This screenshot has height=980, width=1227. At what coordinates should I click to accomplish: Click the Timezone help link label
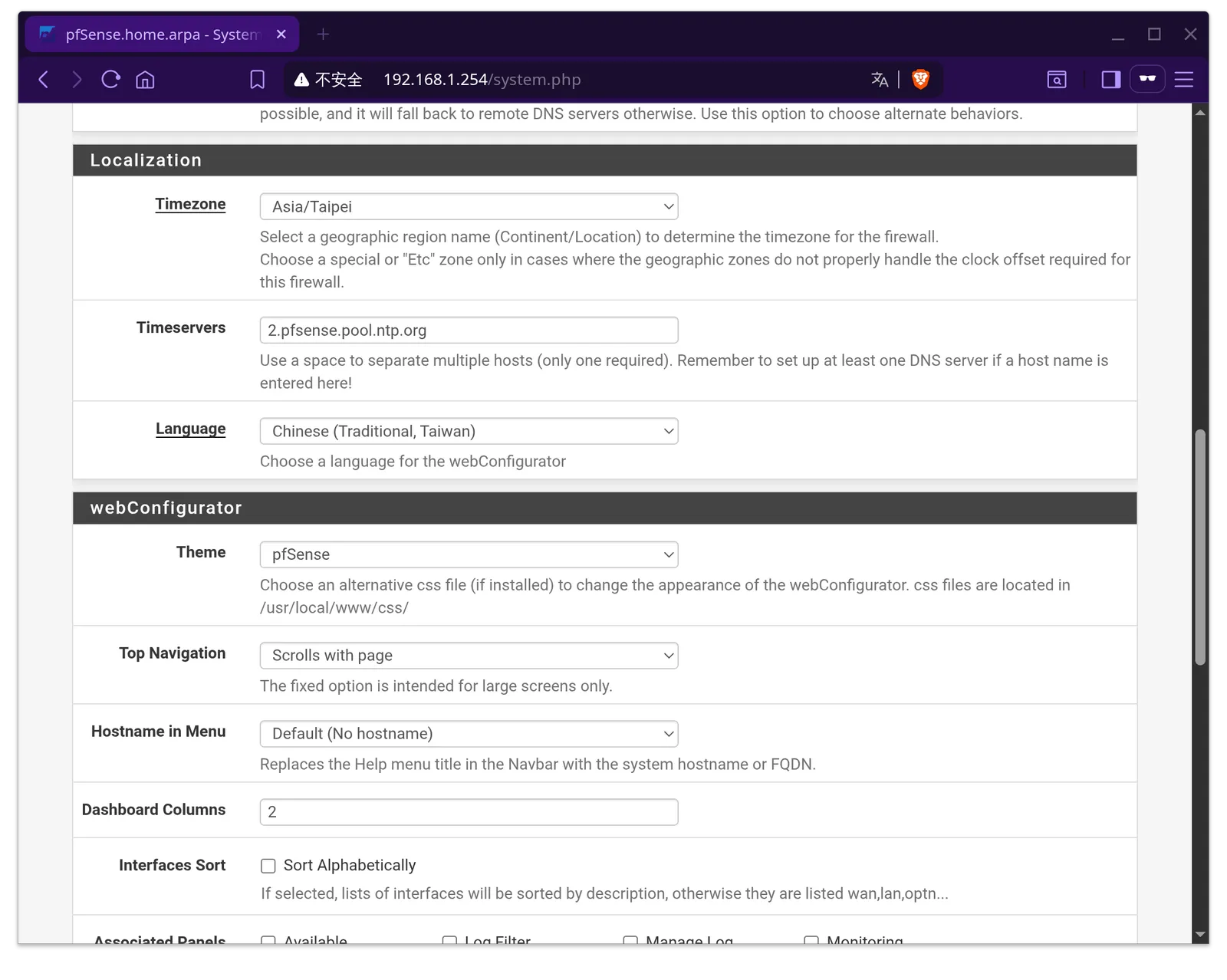190,204
